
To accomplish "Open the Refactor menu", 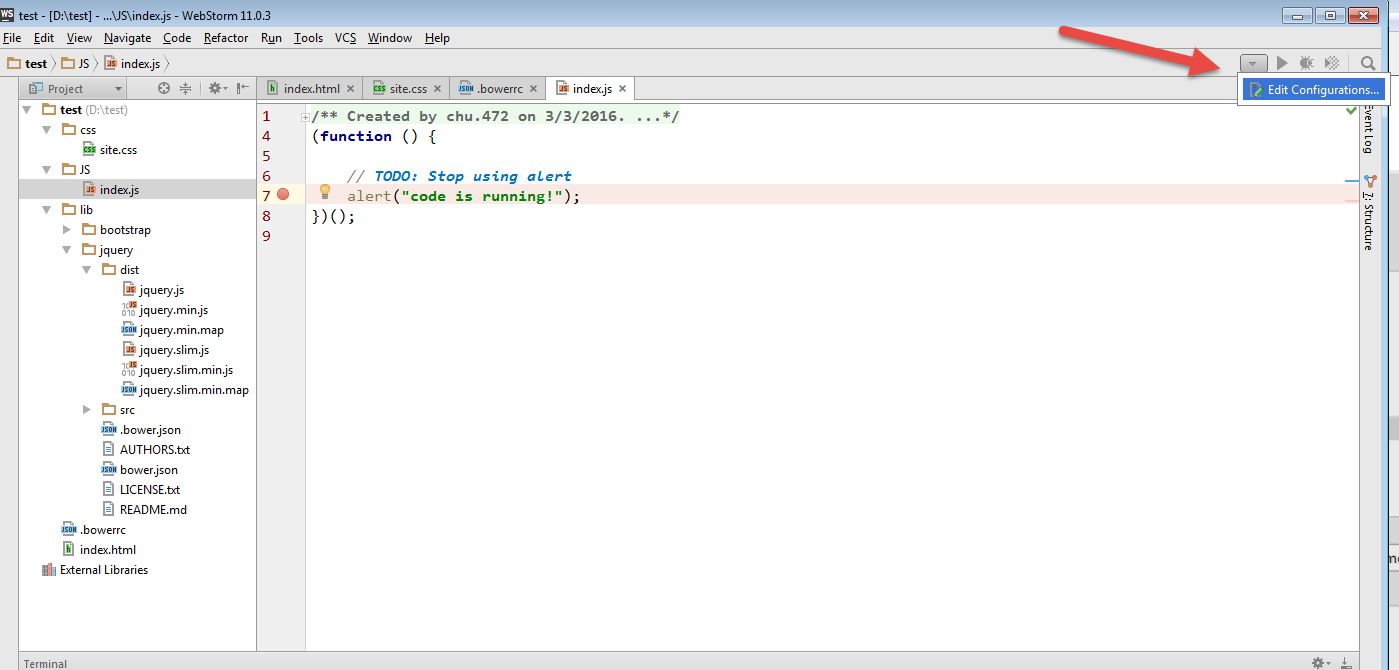I will pyautogui.click(x=226, y=38).
